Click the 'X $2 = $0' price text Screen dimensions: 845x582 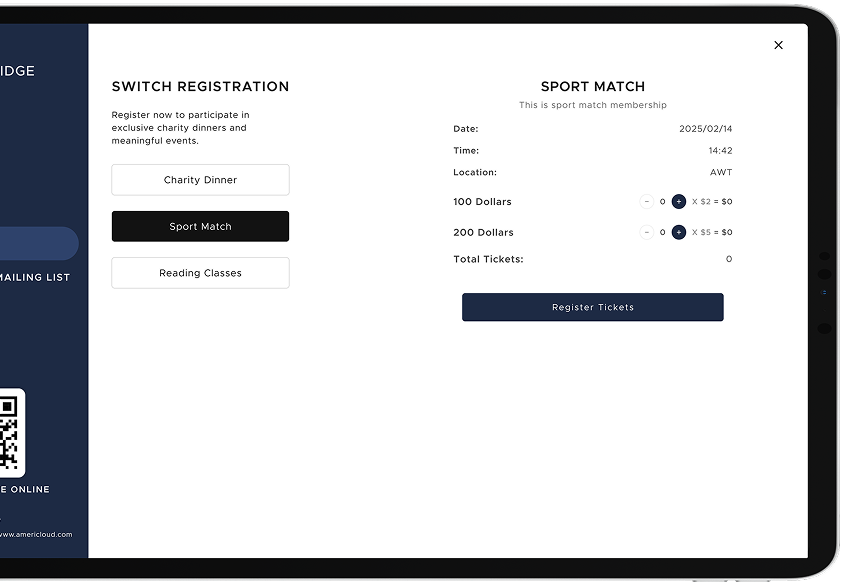coord(712,202)
